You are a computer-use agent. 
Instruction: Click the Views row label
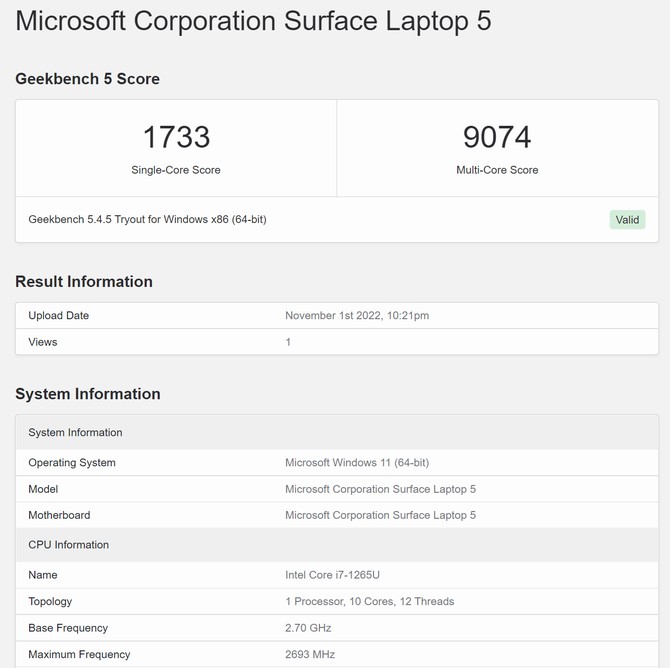pos(43,342)
